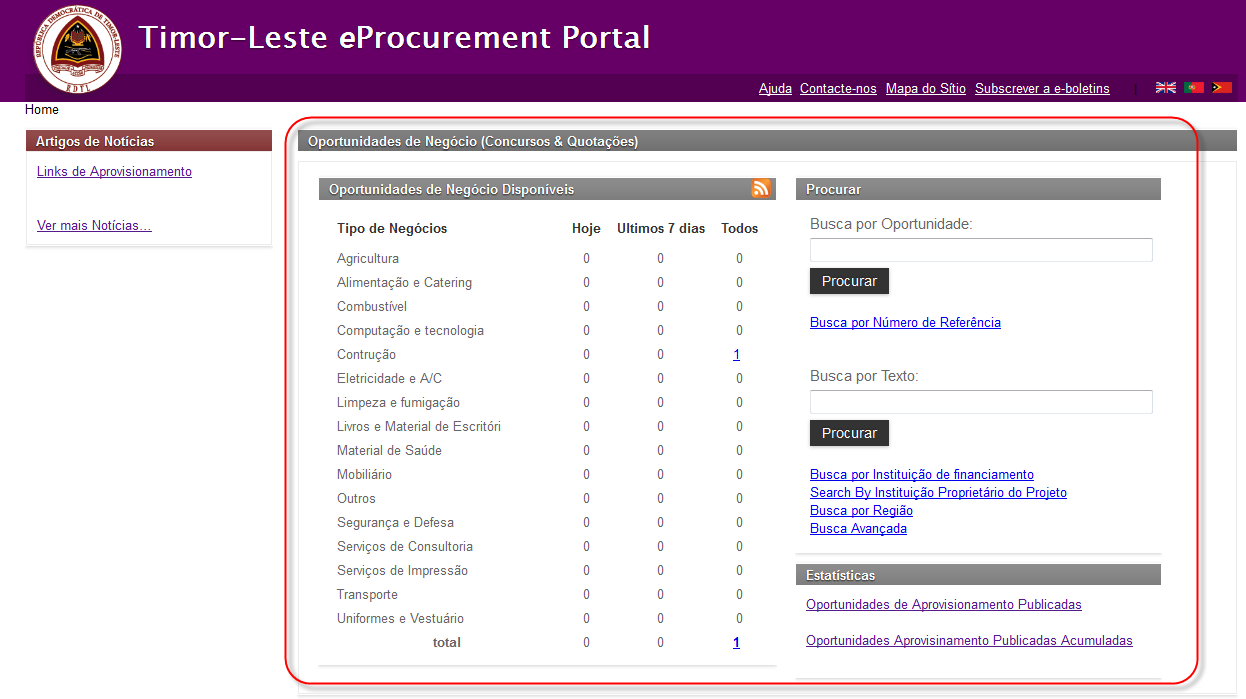Select the Portuguese flag language icon
This screenshot has height=699, width=1246.
(1193, 88)
